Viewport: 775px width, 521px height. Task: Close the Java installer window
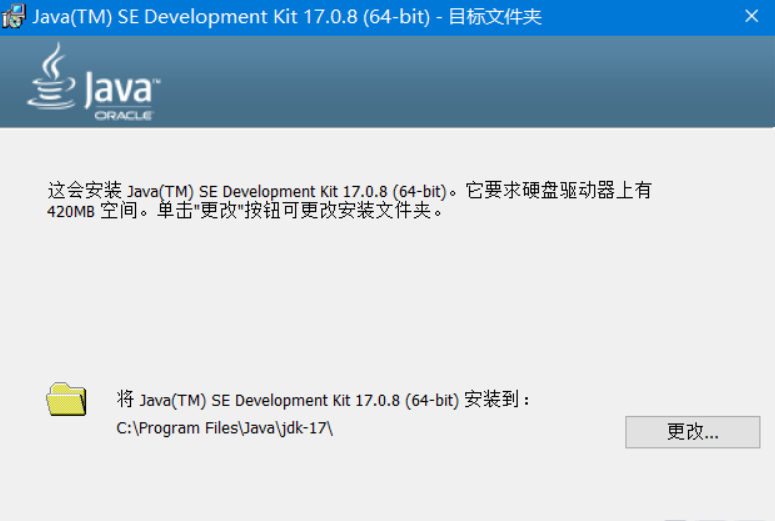click(x=751, y=16)
